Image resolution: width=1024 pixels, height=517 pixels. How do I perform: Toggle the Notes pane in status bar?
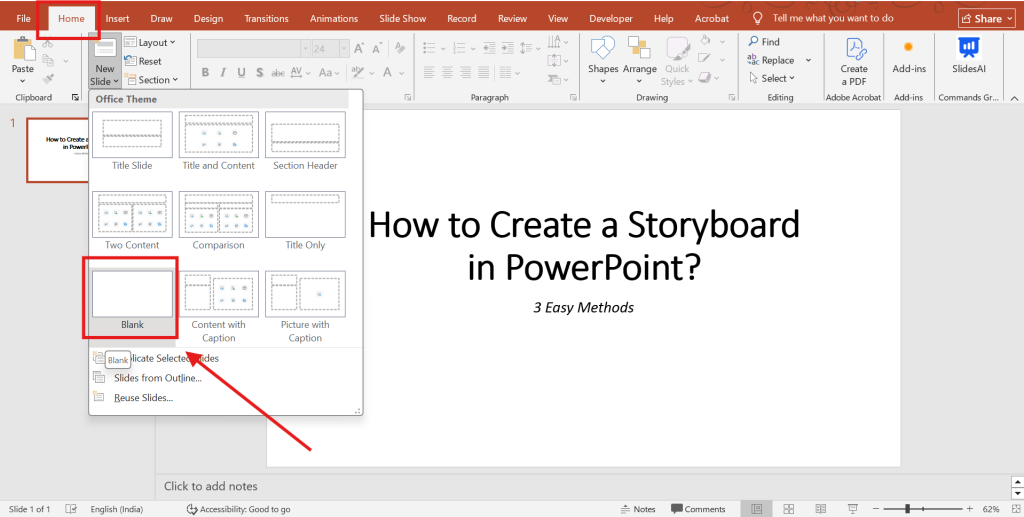pos(637,509)
